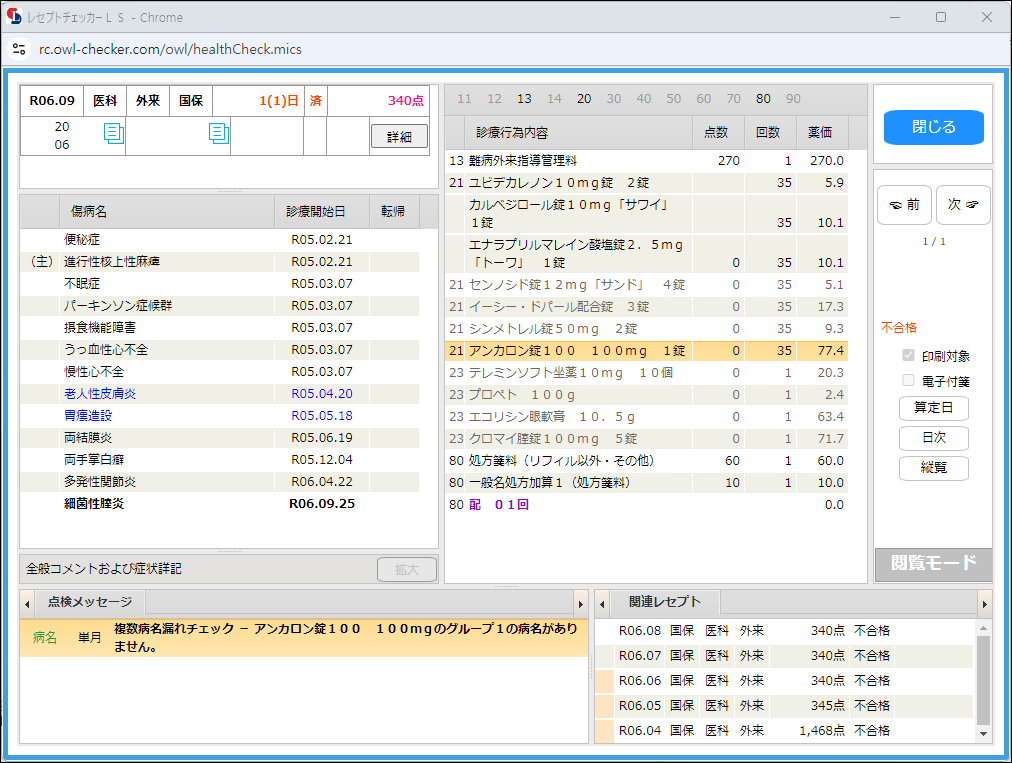1012x763 pixels.
Task: Click the 日次 button
Action: coord(934,438)
